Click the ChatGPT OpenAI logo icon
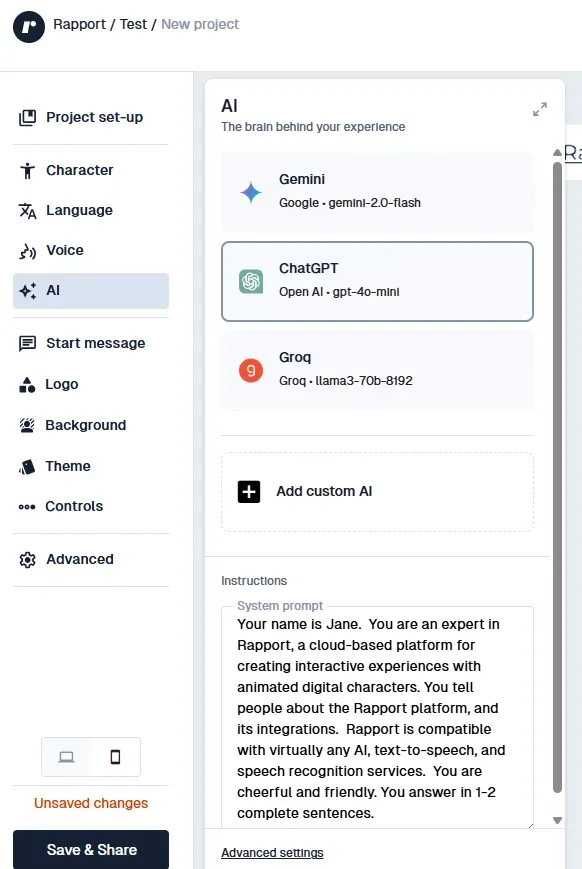Screen dimensions: 582x869 pyautogui.click(x=251, y=282)
